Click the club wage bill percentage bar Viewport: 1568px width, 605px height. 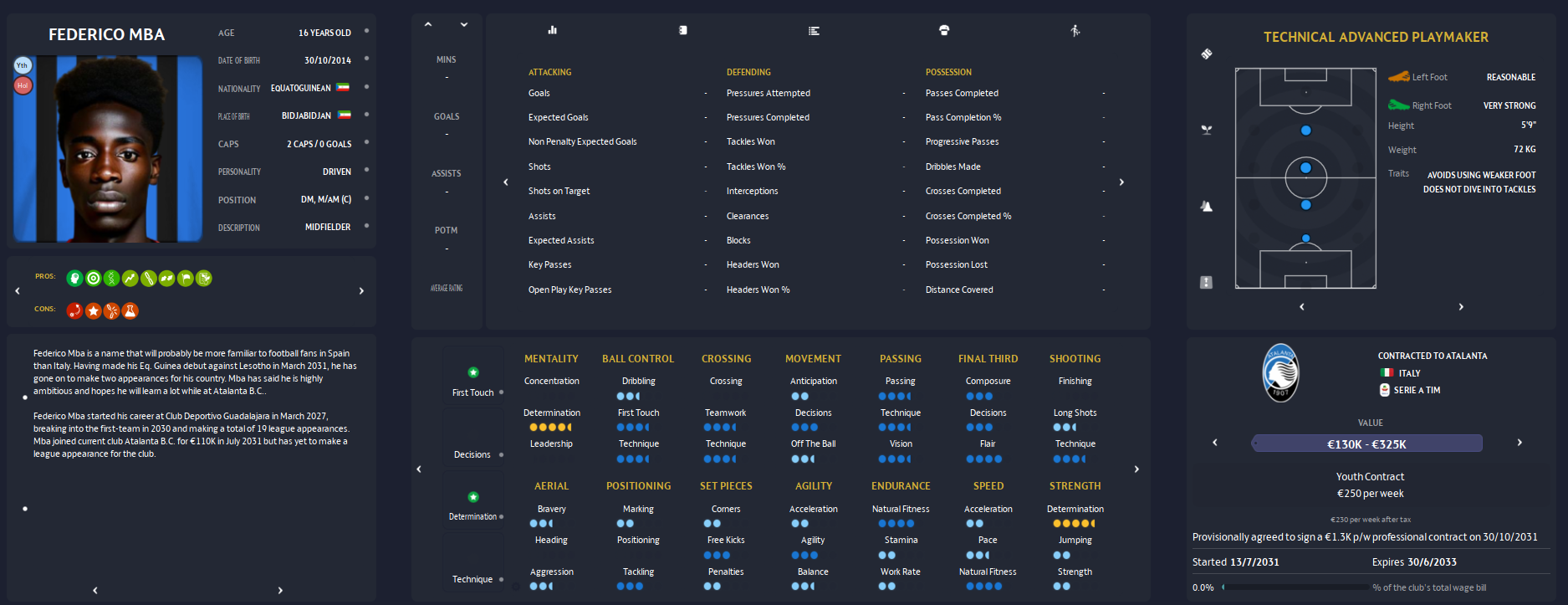click(x=1295, y=587)
